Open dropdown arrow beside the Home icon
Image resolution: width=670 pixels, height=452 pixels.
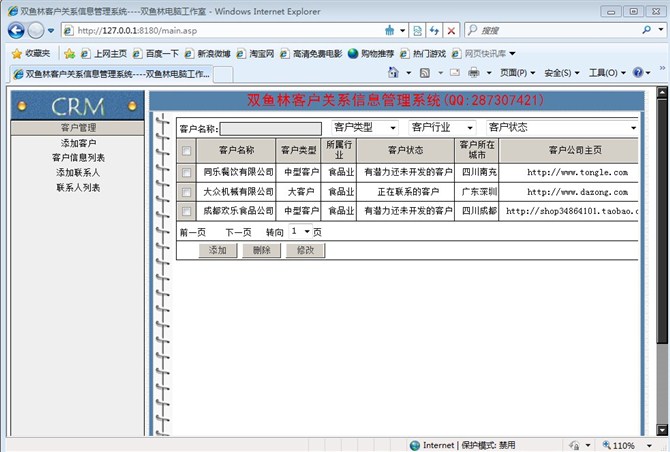[408, 73]
